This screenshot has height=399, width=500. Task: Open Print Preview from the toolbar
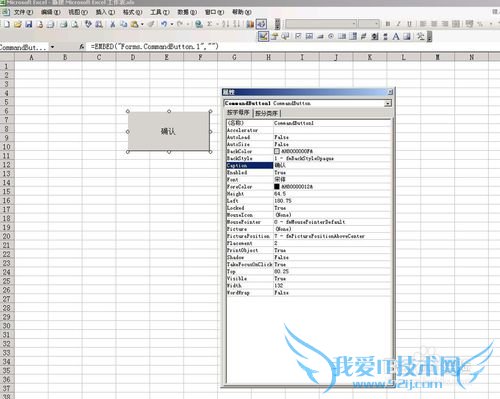click(x=75, y=24)
